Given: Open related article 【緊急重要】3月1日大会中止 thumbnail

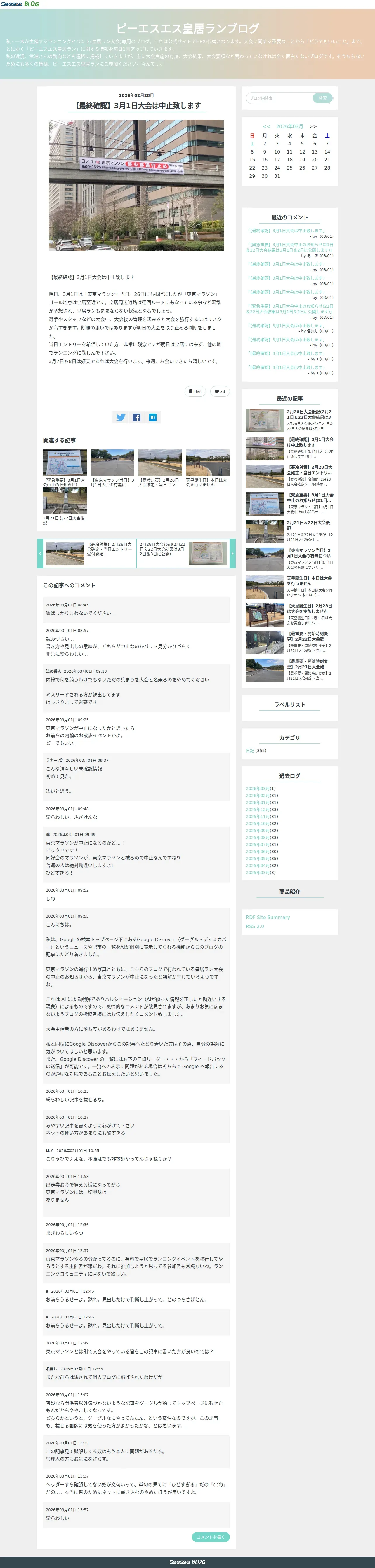Looking at the screenshot, I should tap(65, 463).
